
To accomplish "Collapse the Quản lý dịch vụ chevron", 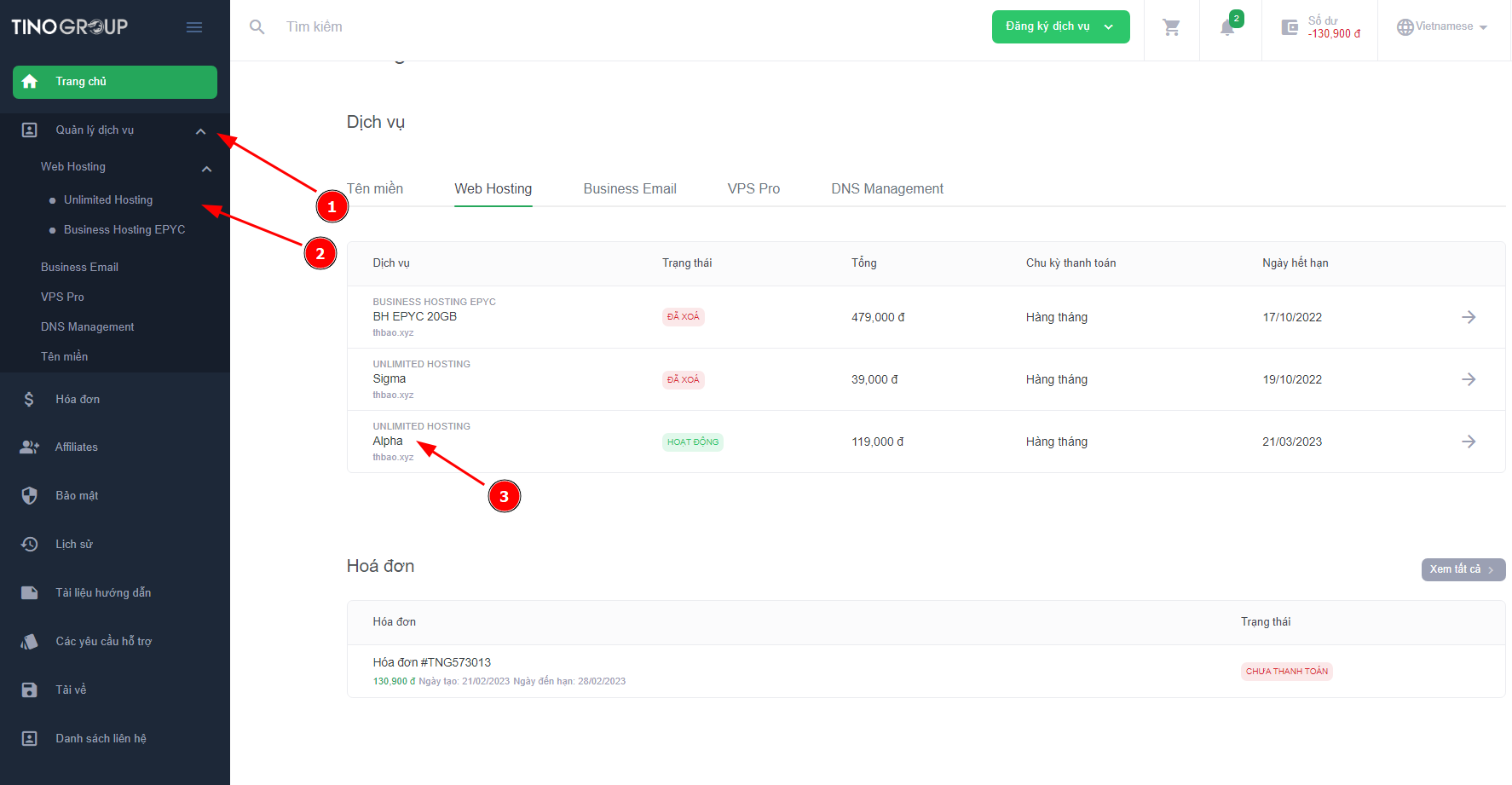I will pyautogui.click(x=201, y=131).
